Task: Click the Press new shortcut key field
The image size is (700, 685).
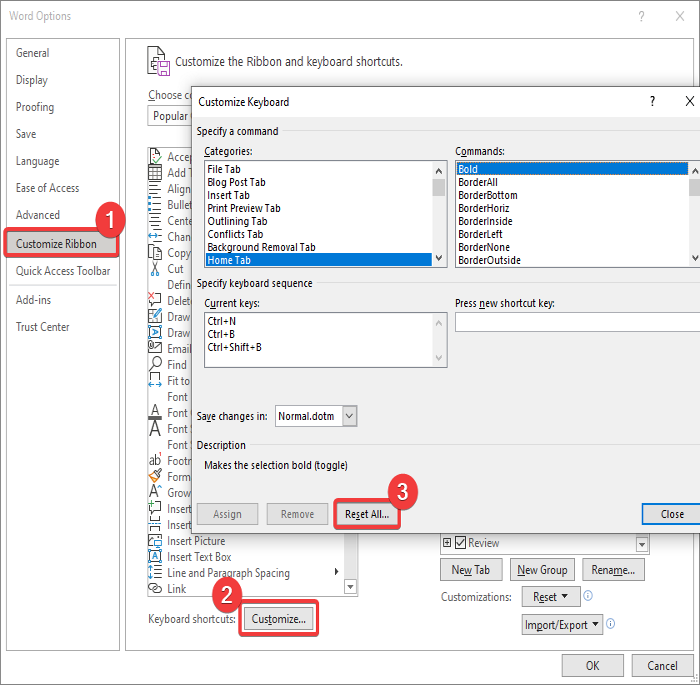Action: pos(577,322)
